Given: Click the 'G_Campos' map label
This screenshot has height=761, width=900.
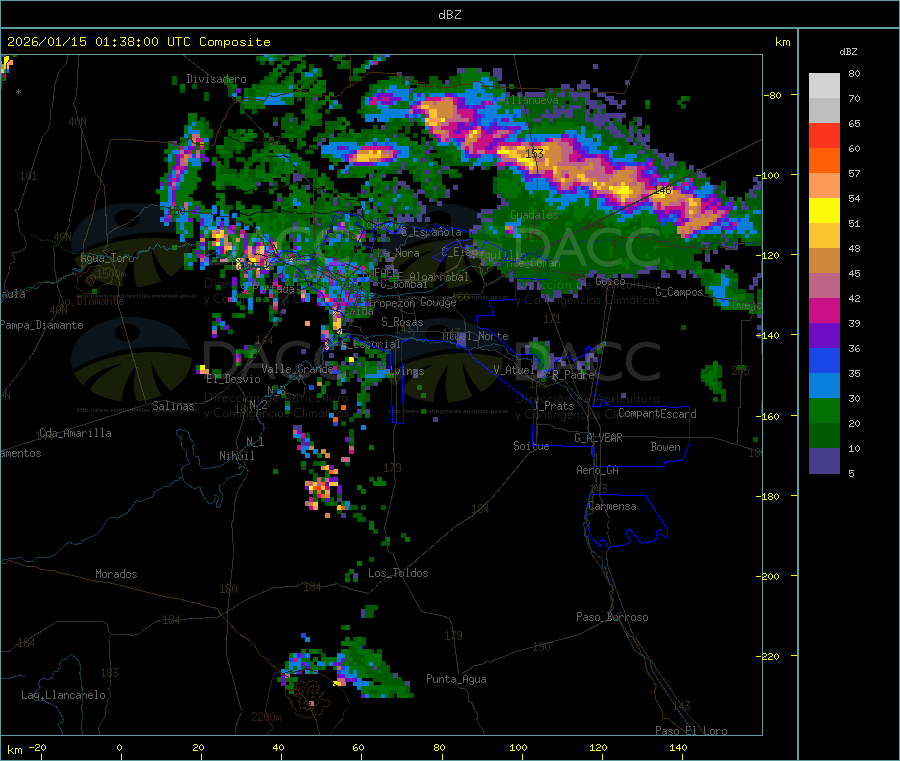Looking at the screenshot, I should click(679, 292).
